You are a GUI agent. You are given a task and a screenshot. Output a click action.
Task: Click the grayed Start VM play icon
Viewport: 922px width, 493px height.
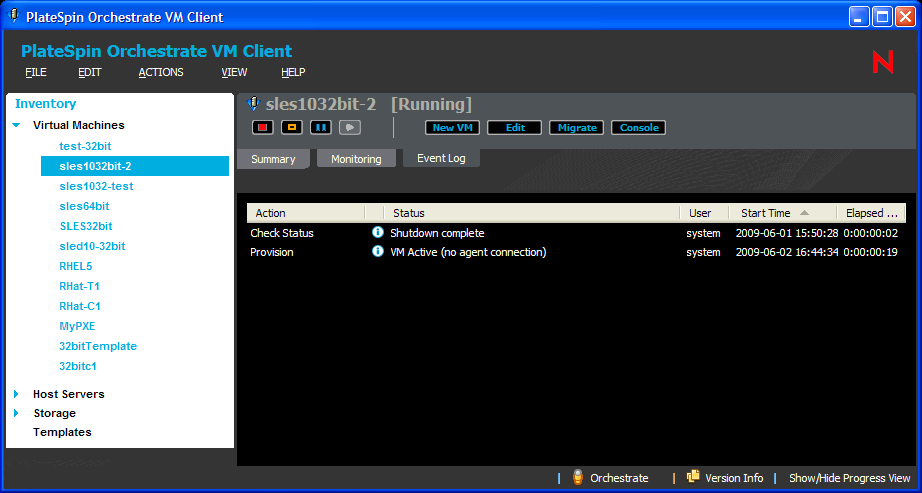350,127
